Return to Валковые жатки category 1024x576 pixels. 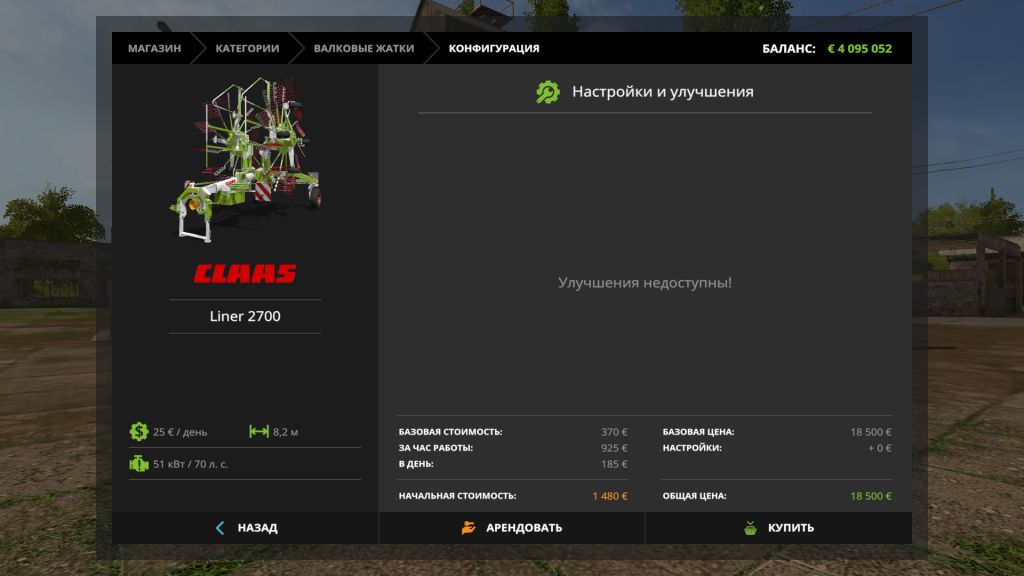357,48
